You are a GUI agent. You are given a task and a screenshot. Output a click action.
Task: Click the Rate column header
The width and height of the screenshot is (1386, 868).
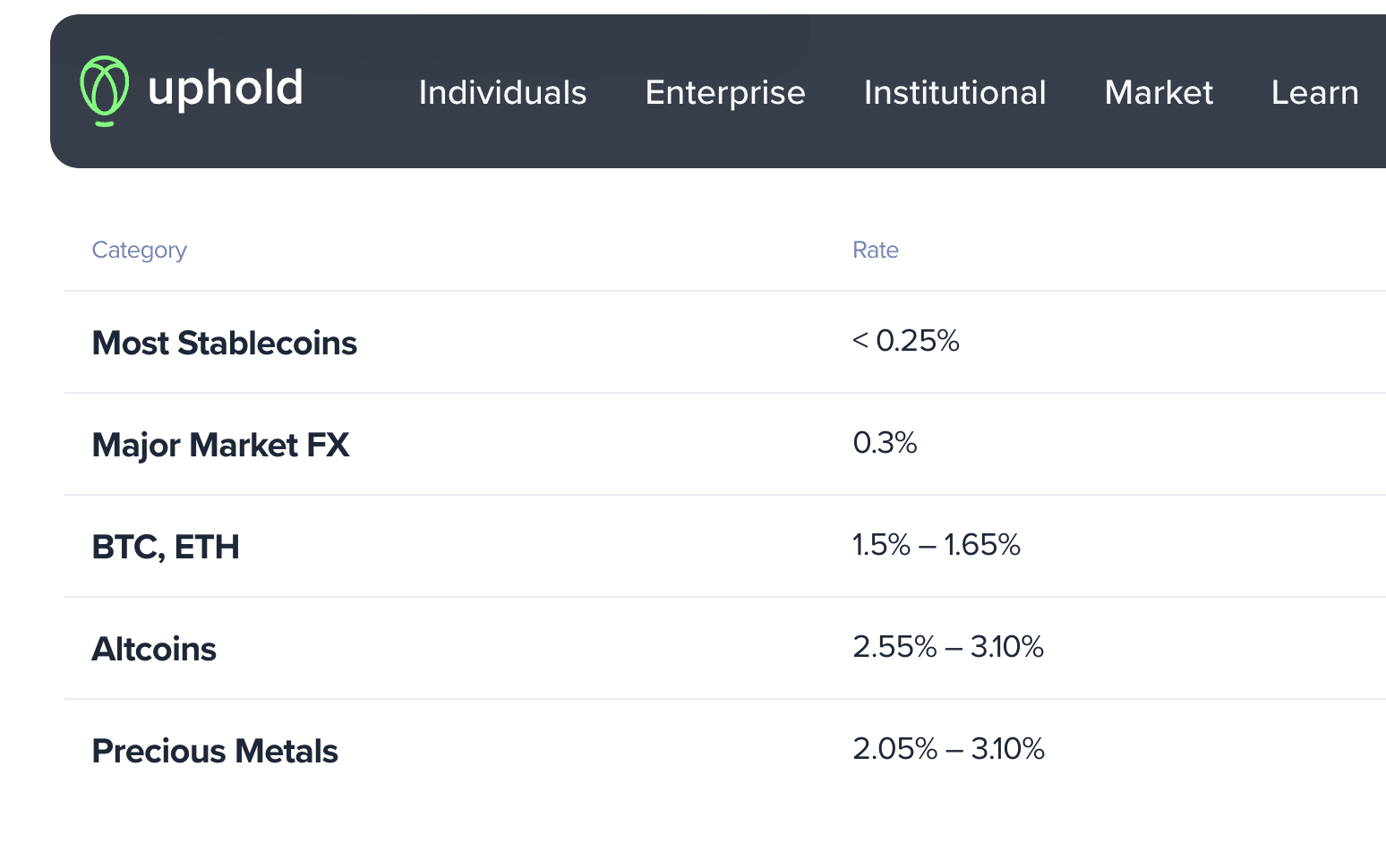coord(875,250)
